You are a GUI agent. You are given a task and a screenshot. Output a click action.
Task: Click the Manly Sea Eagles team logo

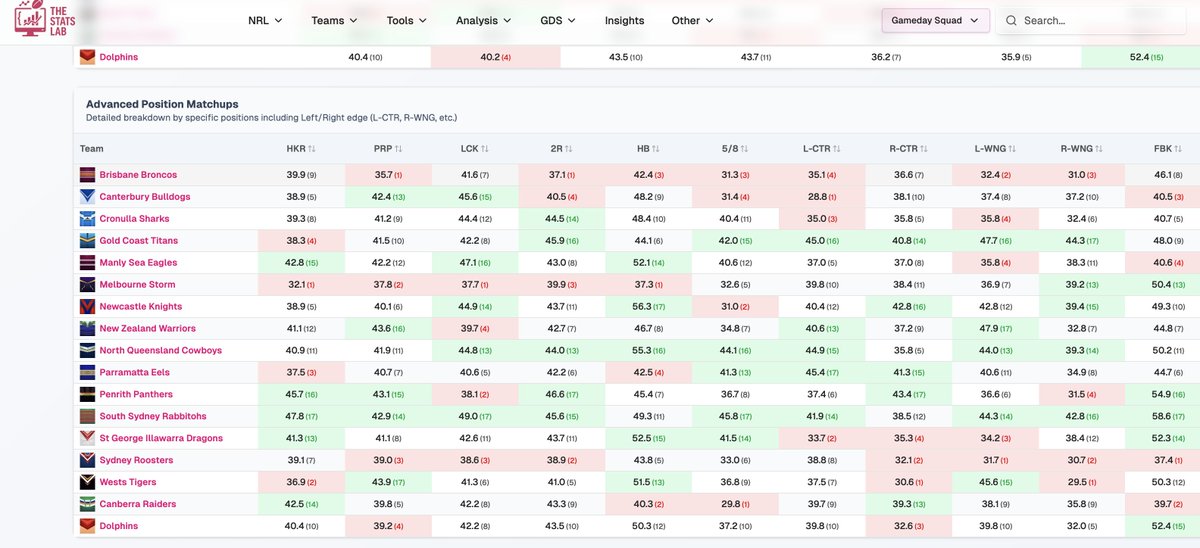click(88, 263)
